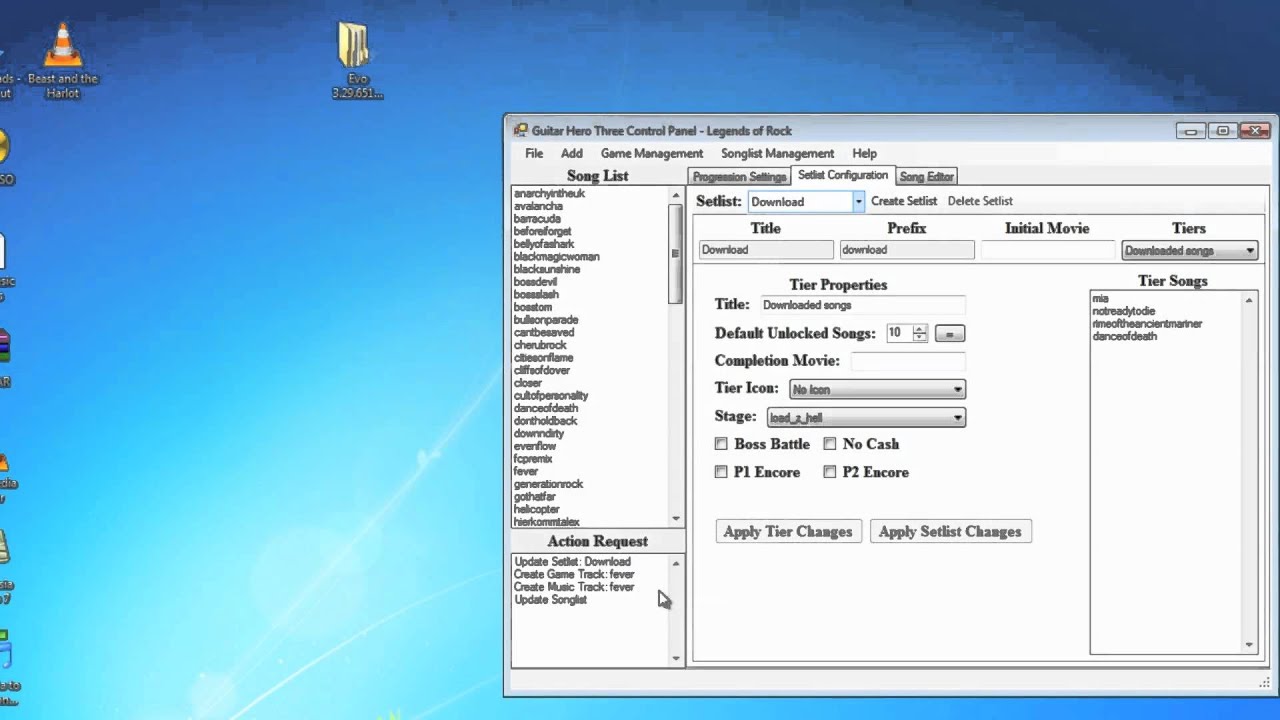Click the setlist Title field containing Download
Image resolution: width=1280 pixels, height=720 pixels.
(766, 250)
